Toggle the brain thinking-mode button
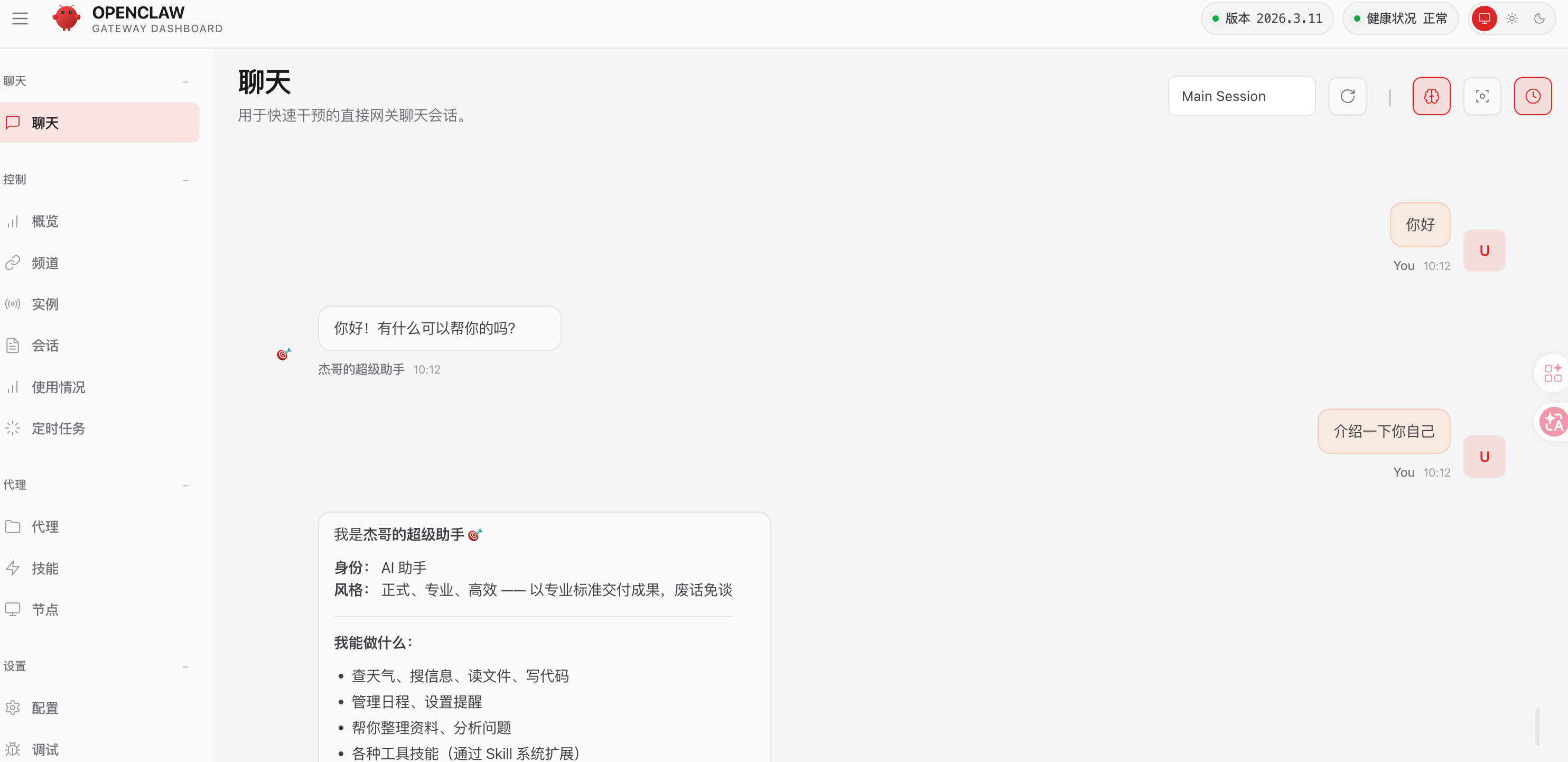Image resolution: width=1568 pixels, height=762 pixels. 1431,96
